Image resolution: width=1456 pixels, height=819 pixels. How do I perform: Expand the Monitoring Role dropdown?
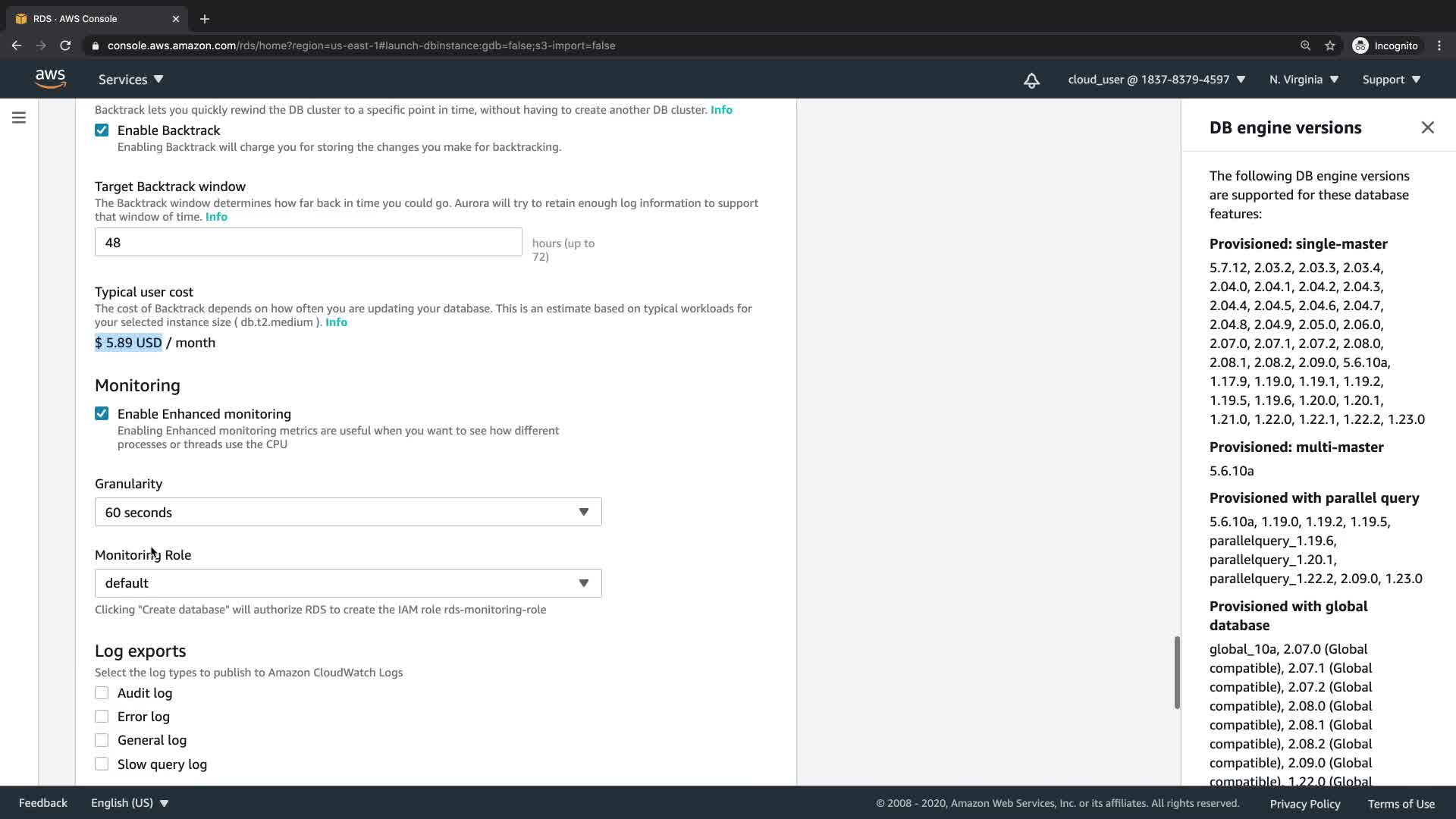(x=347, y=583)
